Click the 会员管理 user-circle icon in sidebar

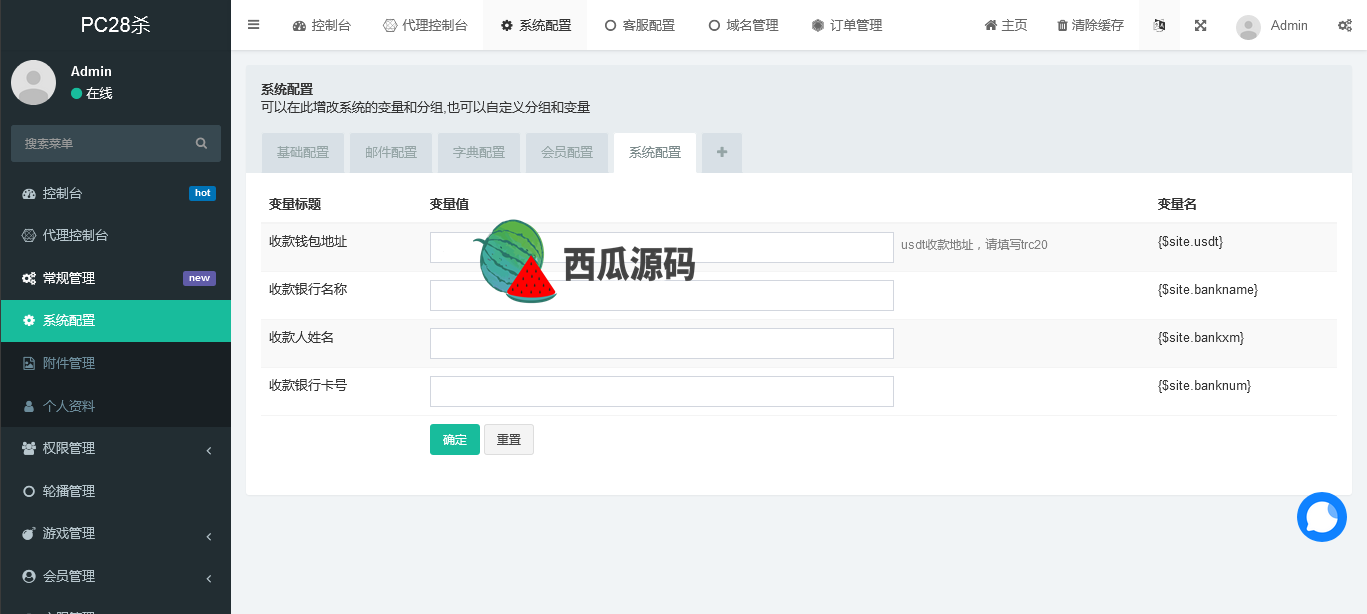(29, 576)
